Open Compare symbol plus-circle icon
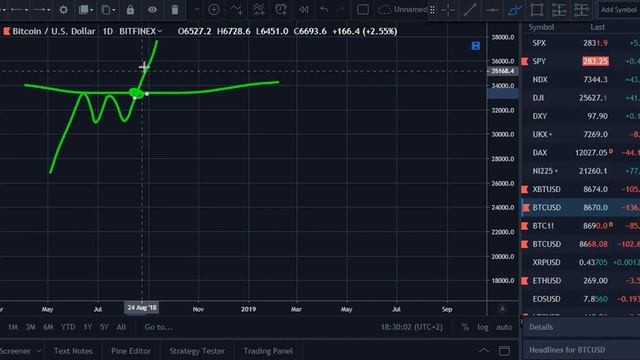The height and width of the screenshot is (360, 640). [214, 9]
